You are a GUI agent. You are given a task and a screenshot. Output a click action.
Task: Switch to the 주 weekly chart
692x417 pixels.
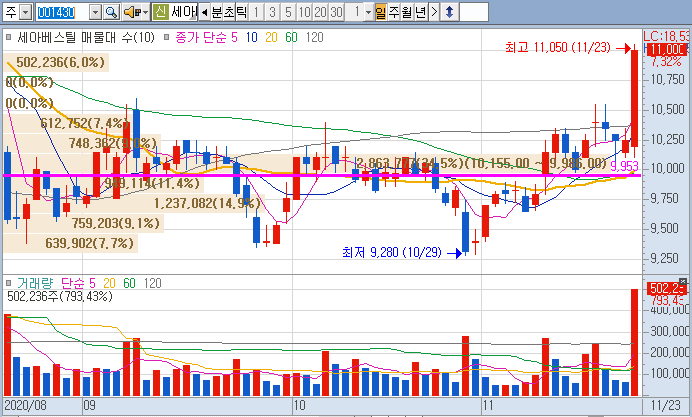(393, 12)
